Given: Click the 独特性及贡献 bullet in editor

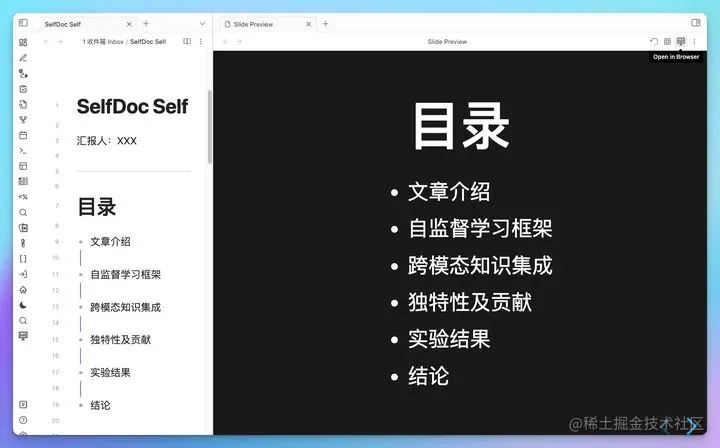Looking at the screenshot, I should 120,340.
